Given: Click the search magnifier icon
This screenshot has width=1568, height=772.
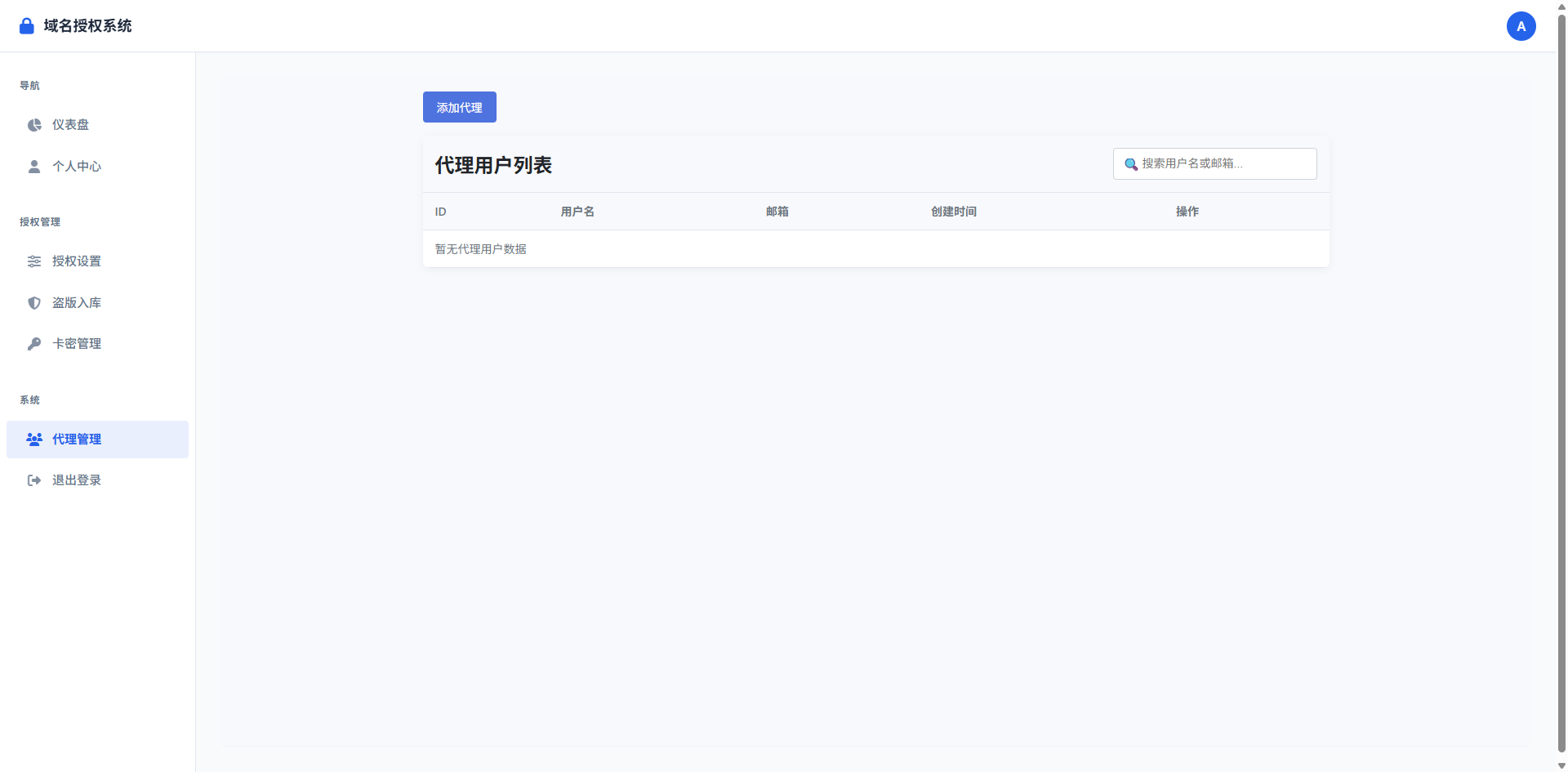Looking at the screenshot, I should [x=1131, y=163].
